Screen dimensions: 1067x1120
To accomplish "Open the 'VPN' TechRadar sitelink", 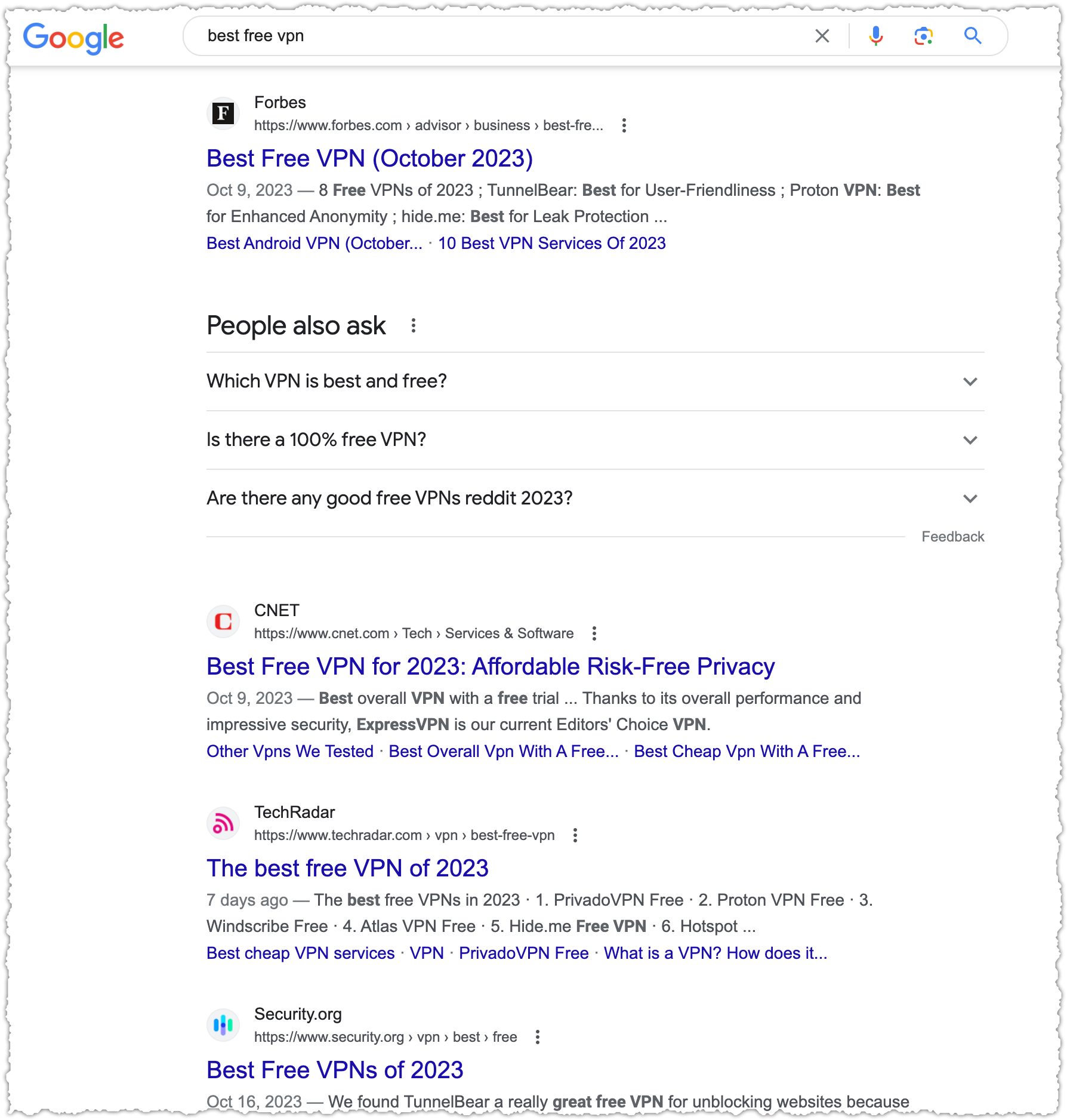I will click(x=427, y=953).
